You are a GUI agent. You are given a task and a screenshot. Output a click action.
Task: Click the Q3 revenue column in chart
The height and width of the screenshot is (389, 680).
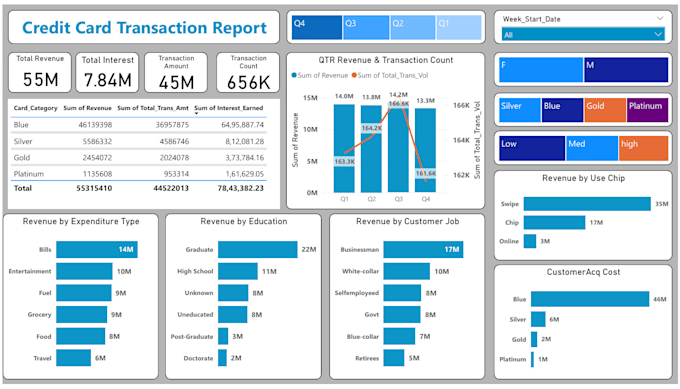398,147
